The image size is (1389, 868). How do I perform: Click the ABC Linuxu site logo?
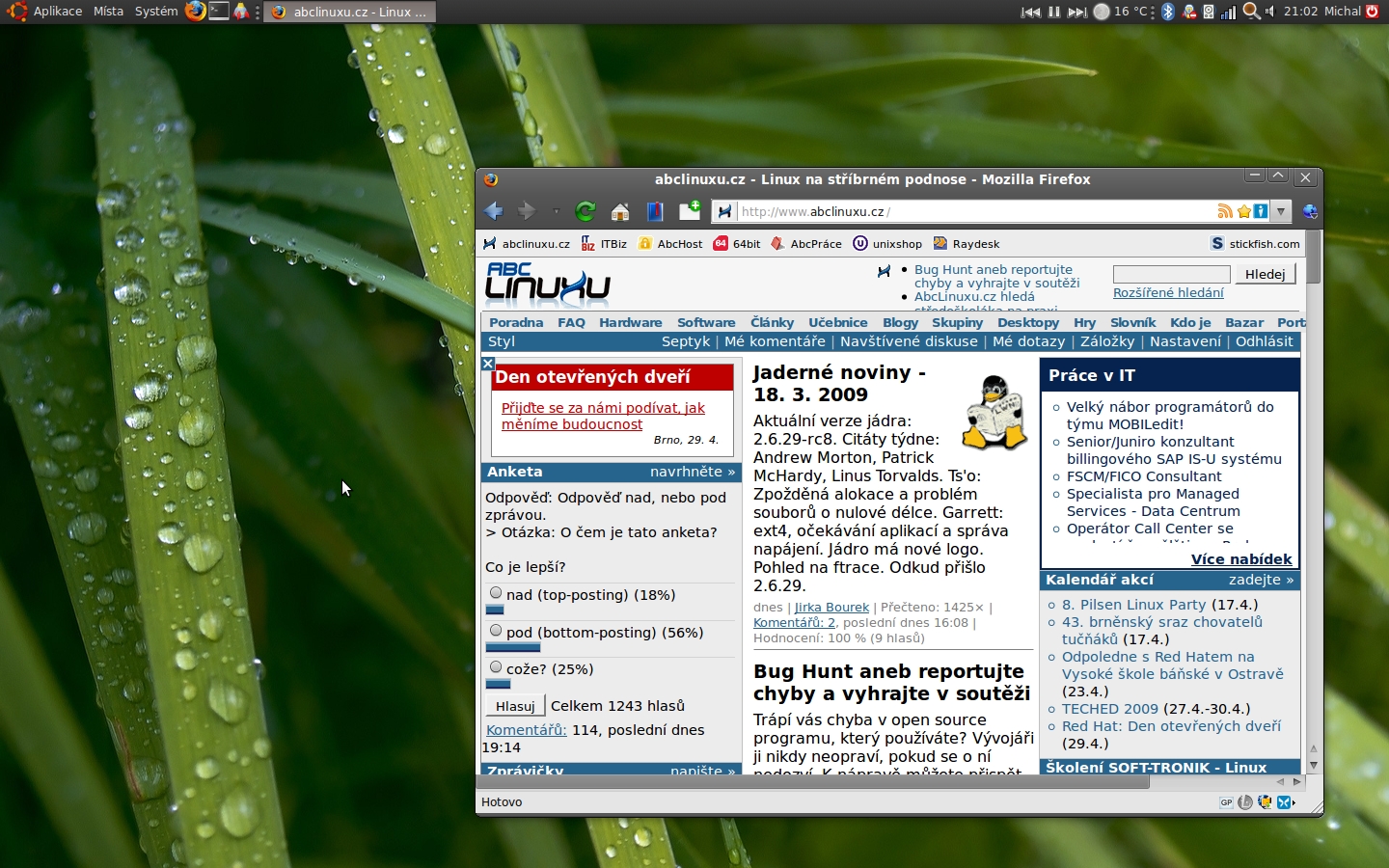[547, 285]
